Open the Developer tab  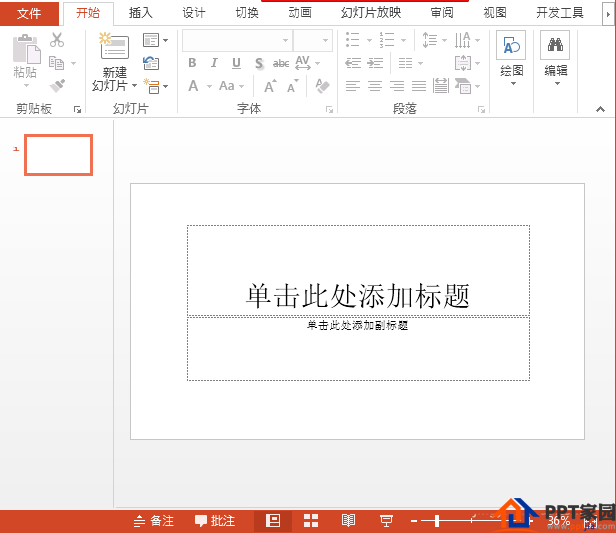point(560,13)
